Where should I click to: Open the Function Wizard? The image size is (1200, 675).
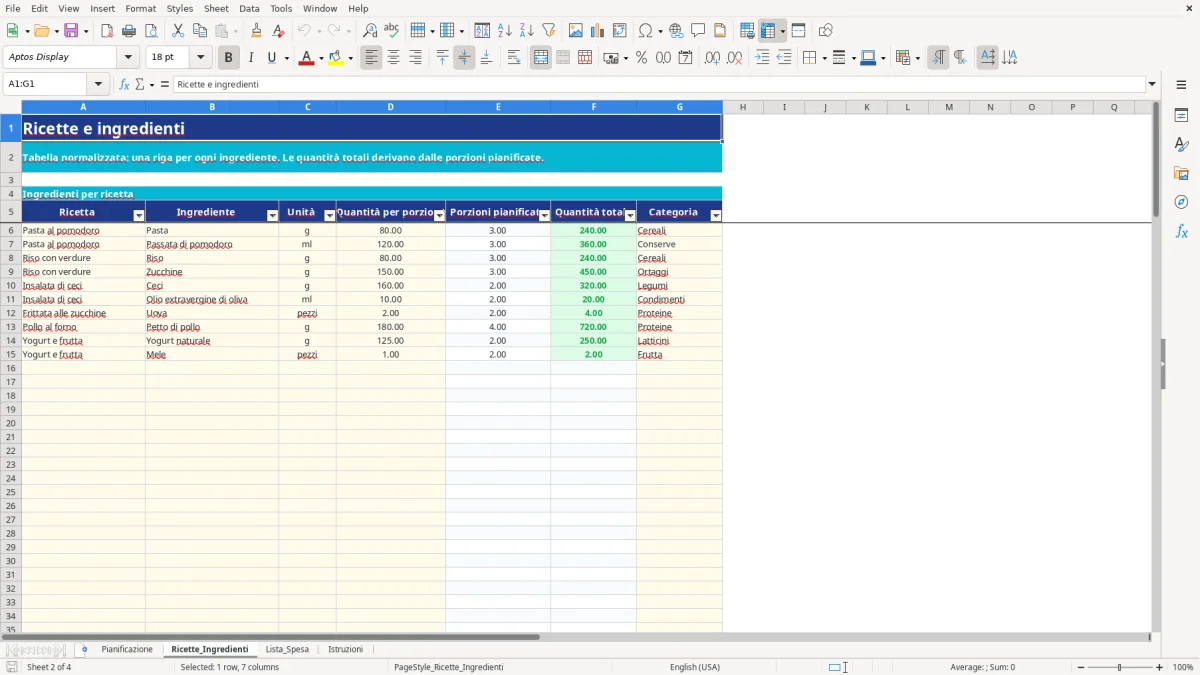(125, 85)
